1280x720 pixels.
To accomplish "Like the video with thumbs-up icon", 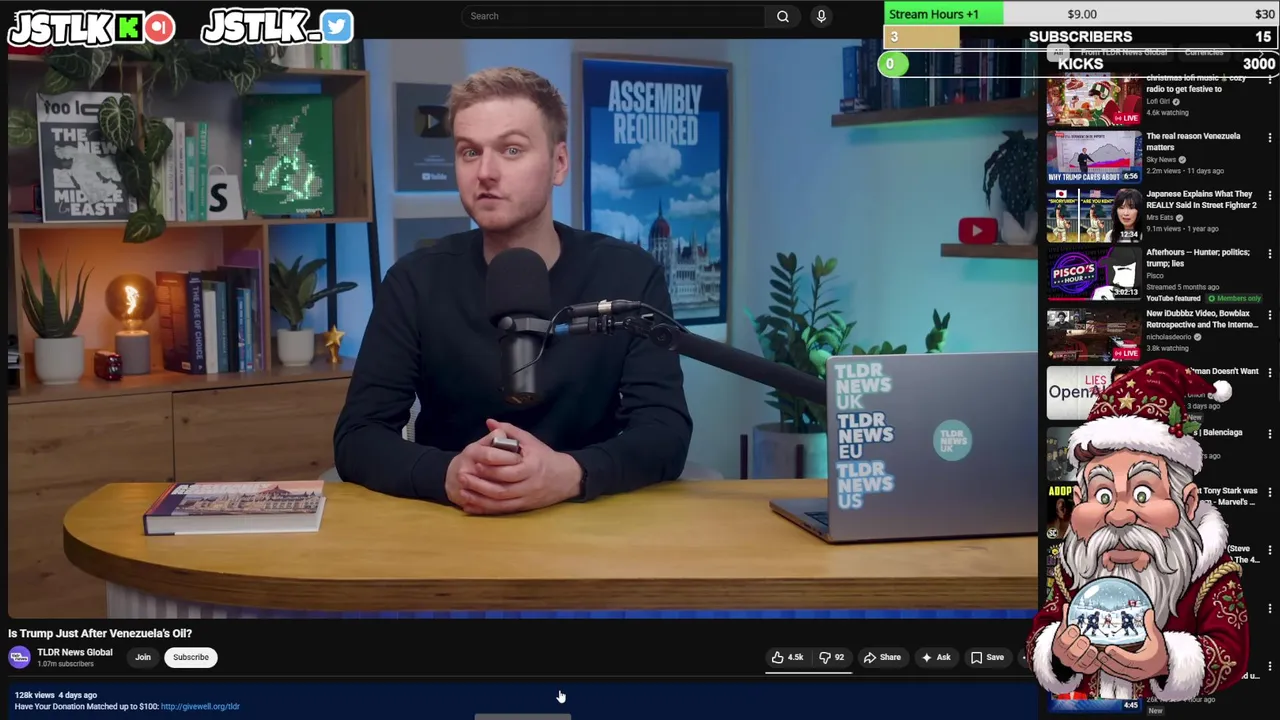I will coord(787,657).
